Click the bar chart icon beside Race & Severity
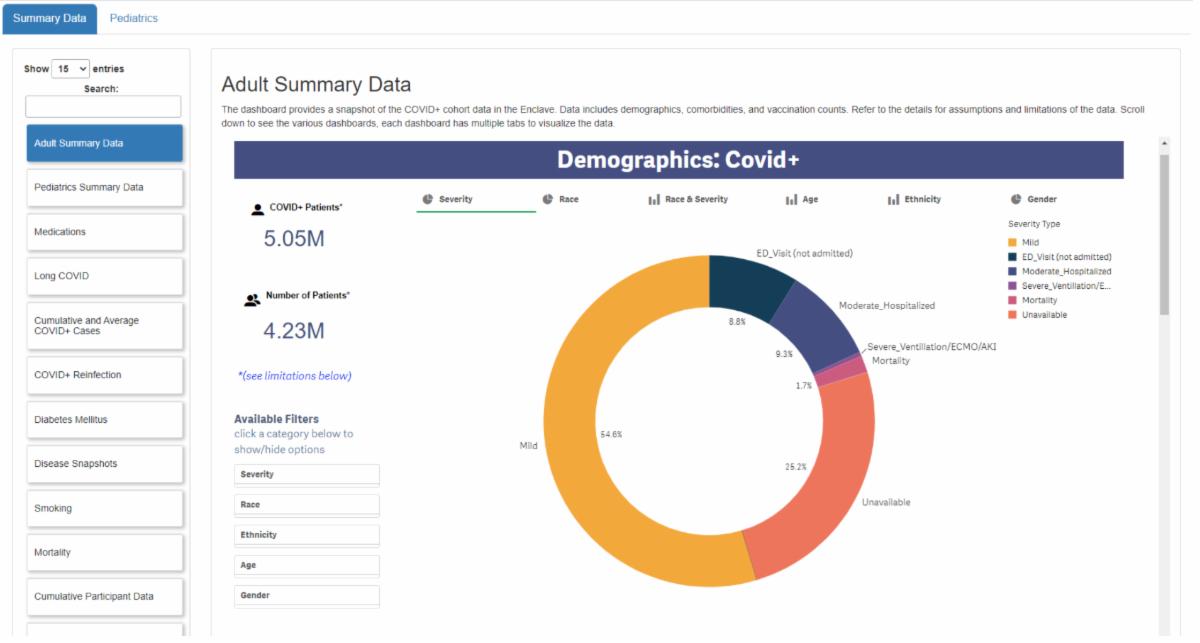 point(654,199)
